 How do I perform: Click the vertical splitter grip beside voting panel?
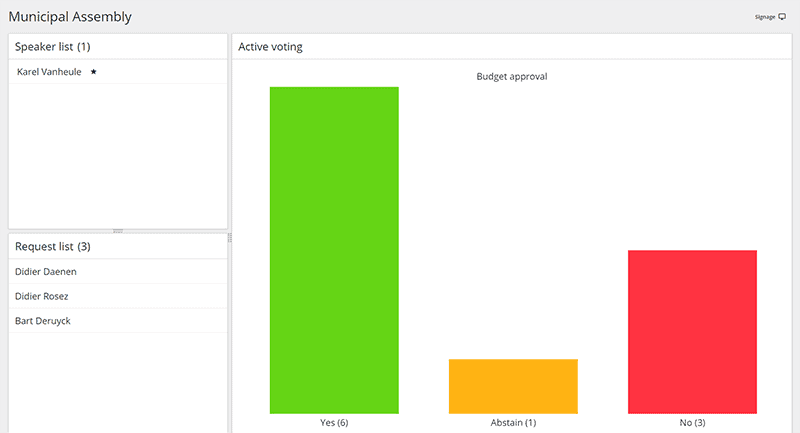click(230, 238)
